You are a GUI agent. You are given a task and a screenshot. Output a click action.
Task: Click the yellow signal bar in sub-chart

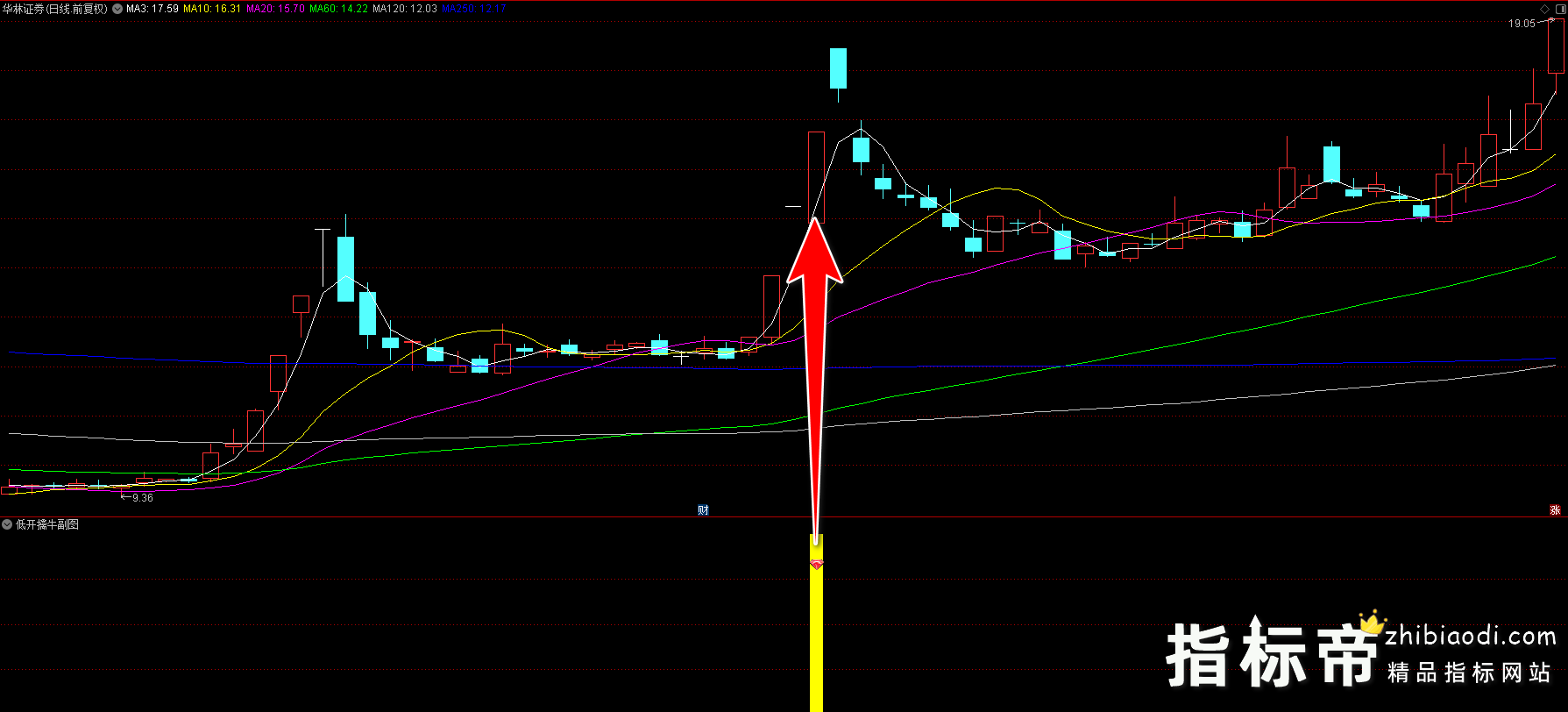tap(816, 624)
